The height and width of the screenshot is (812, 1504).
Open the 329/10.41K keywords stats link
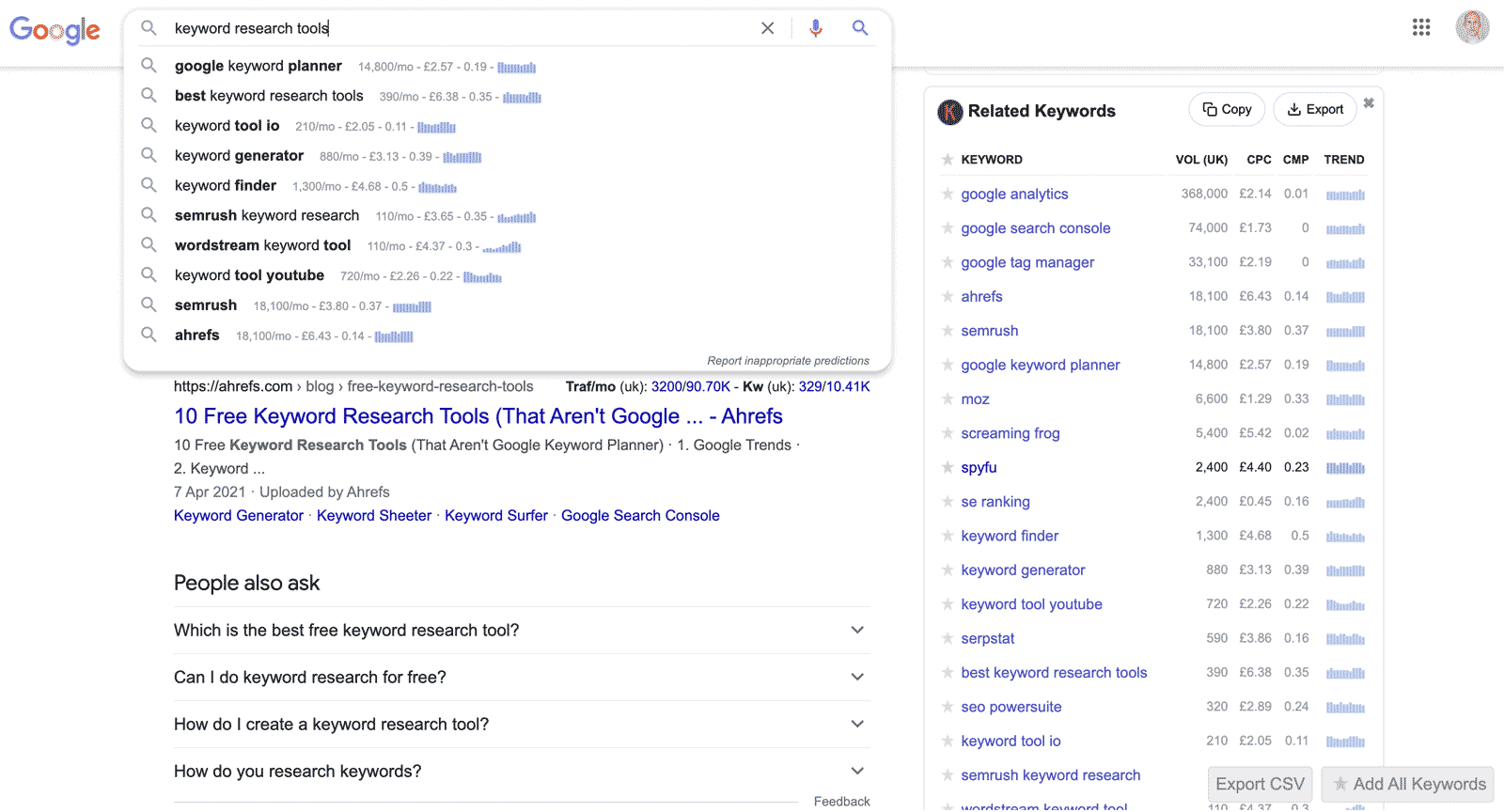coord(835,387)
